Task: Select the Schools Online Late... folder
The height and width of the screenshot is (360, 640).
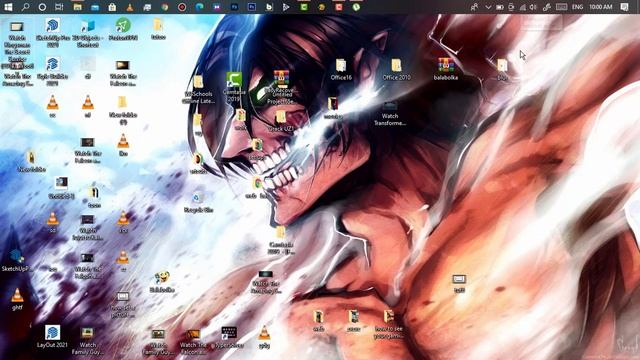Action: tap(198, 90)
